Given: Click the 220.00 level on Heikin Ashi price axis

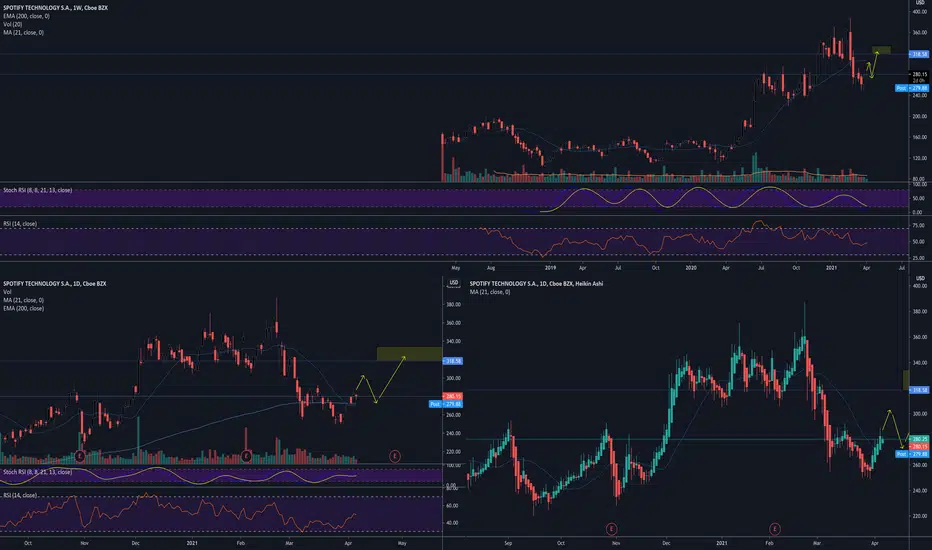Looking at the screenshot, I should pyautogui.click(x=920, y=516).
